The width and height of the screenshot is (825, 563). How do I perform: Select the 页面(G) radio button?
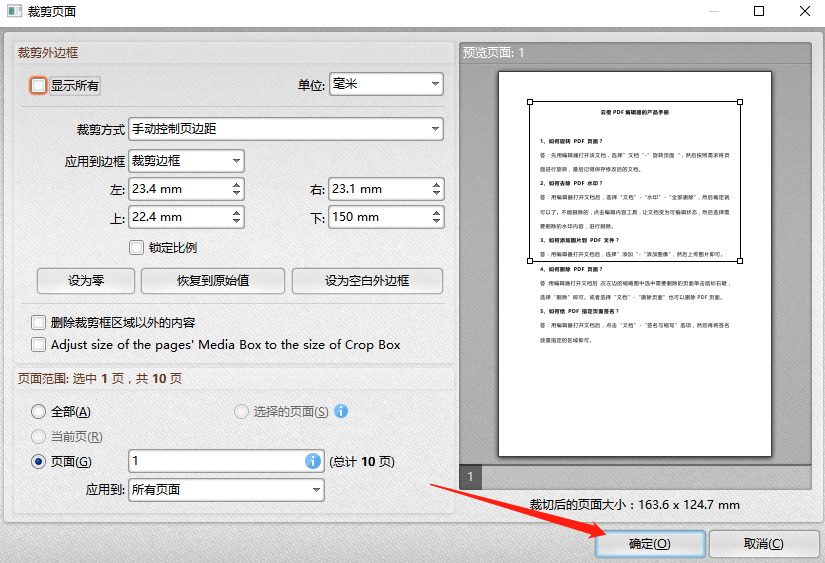coord(38,461)
